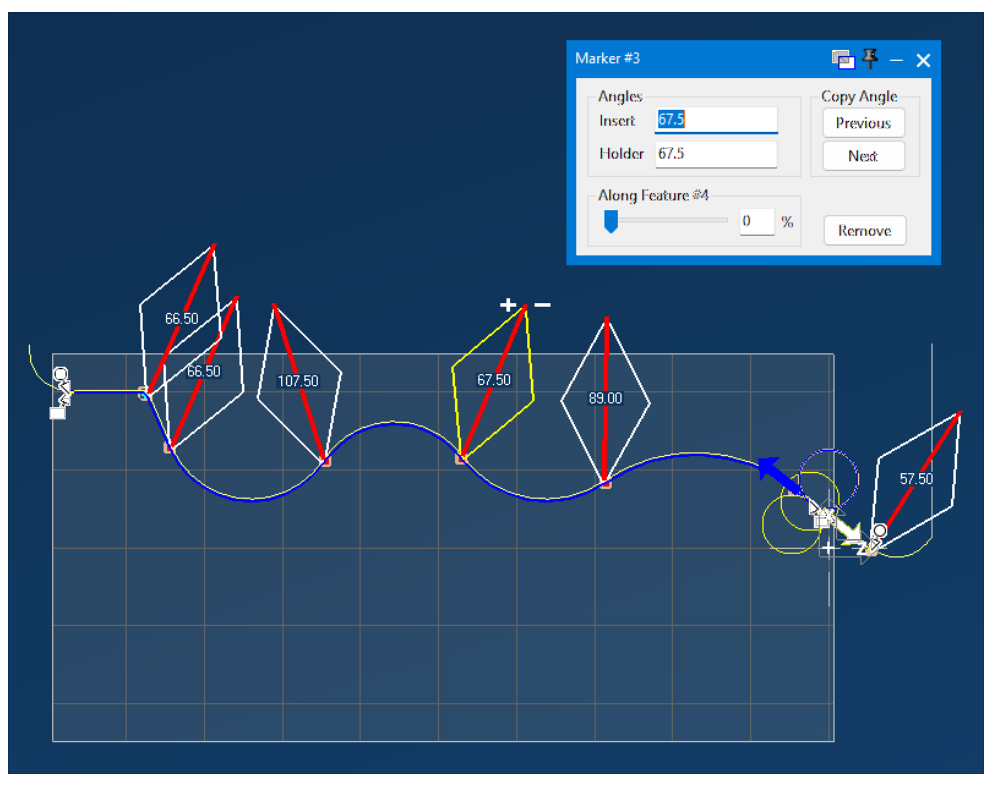990x785 pixels.
Task: Select the 107.50 angle marker
Action: (298, 381)
